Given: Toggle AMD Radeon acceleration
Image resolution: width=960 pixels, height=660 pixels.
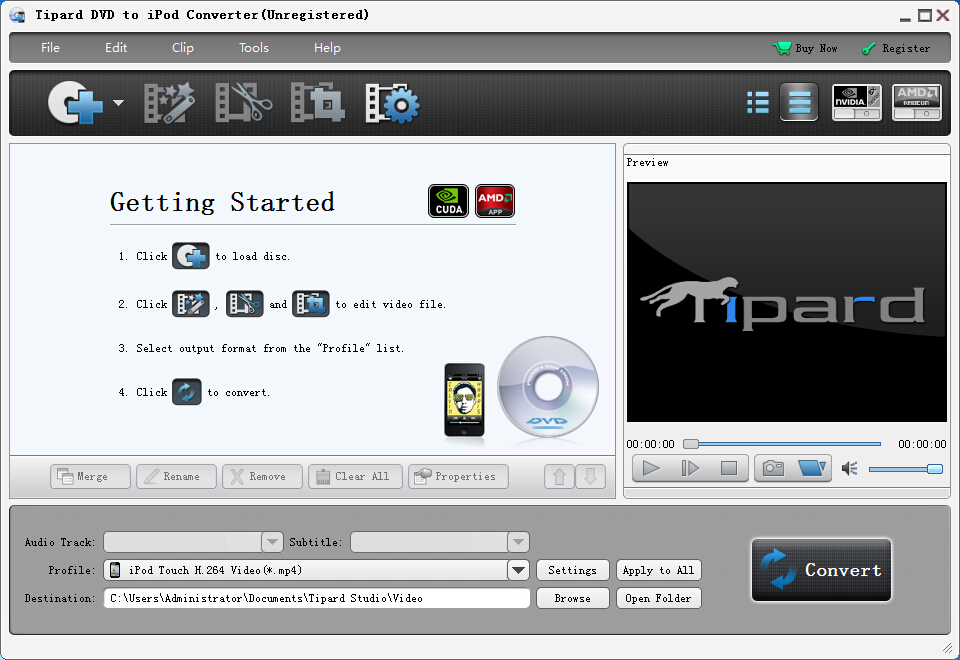Looking at the screenshot, I should click(x=917, y=102).
